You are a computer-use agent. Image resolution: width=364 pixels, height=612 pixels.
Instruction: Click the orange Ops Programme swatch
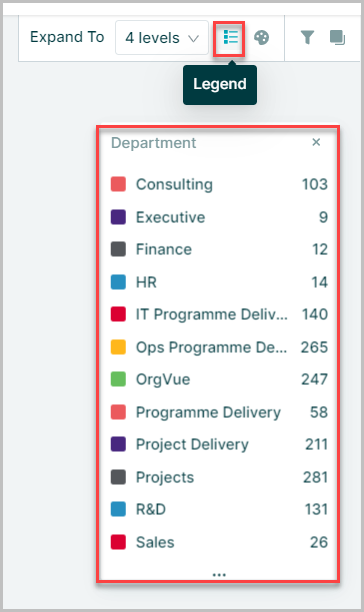pyautogui.click(x=118, y=347)
